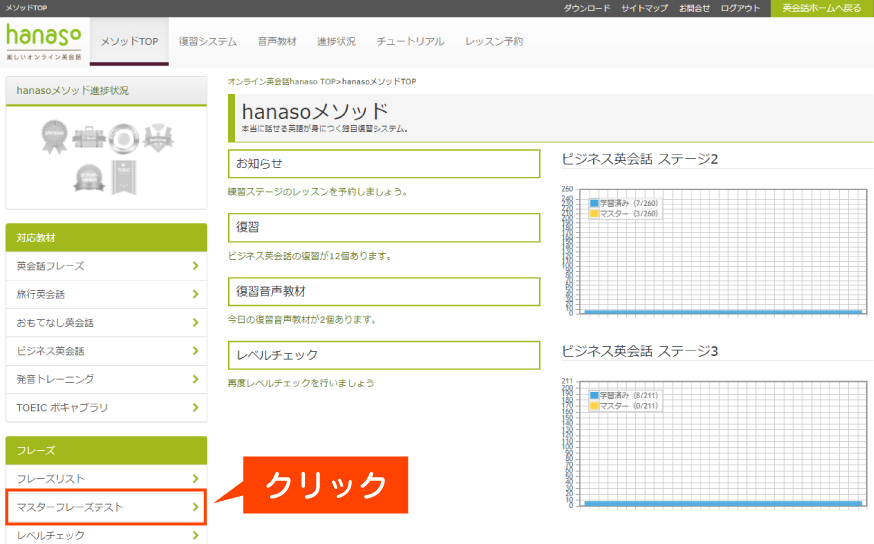The height and width of the screenshot is (544, 874).
Task: Click the ログアウト link
Action: click(740, 8)
